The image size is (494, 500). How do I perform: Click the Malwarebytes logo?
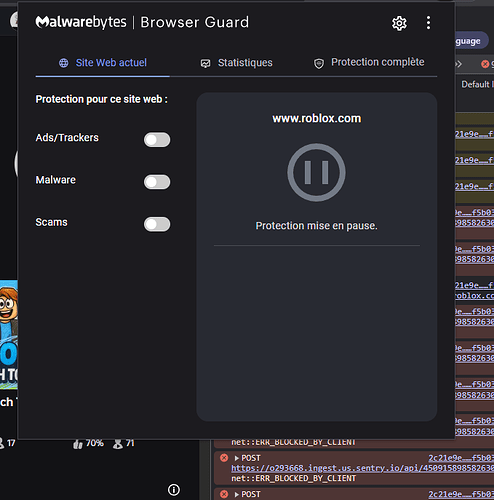81,22
